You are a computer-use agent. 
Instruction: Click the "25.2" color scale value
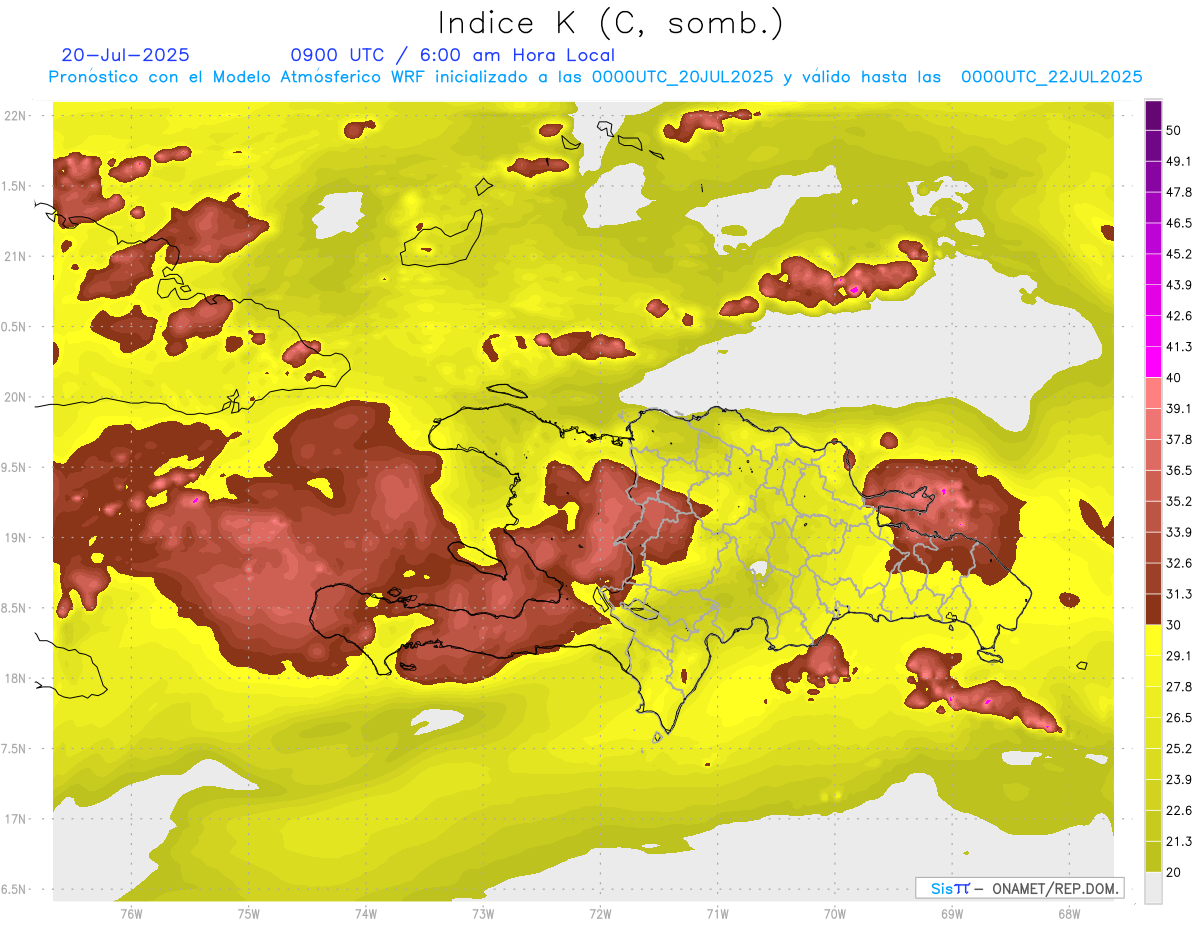pos(1179,748)
